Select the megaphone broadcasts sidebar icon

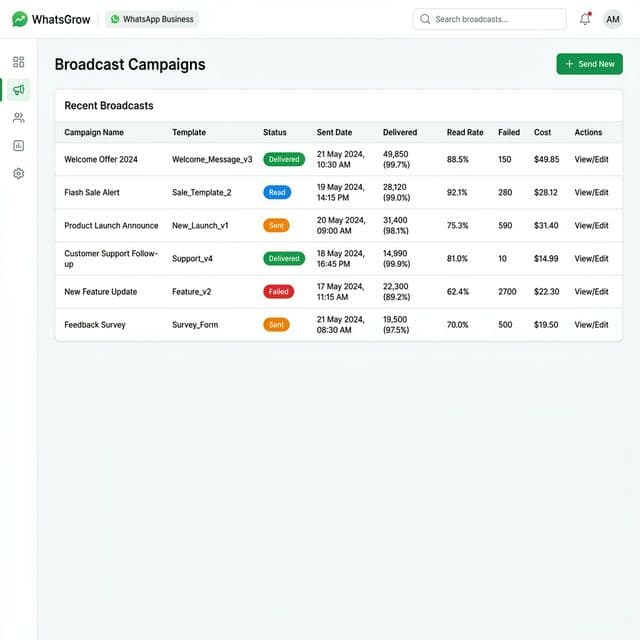18,90
